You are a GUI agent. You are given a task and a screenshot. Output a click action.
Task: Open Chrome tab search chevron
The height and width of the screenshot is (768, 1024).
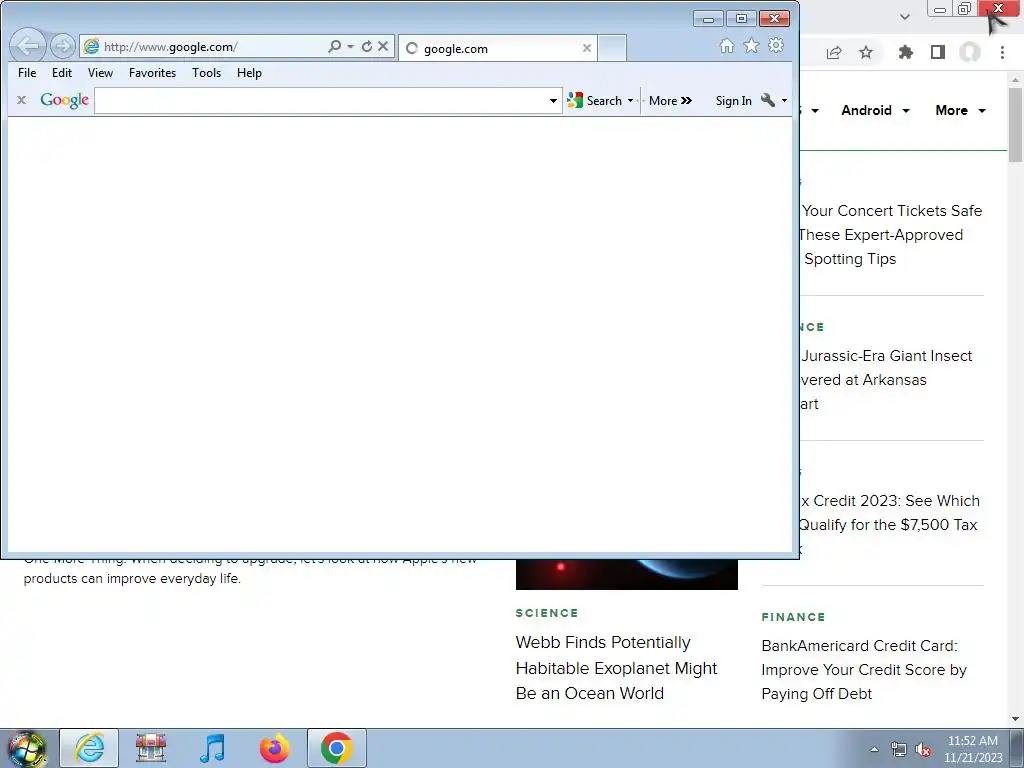904,17
